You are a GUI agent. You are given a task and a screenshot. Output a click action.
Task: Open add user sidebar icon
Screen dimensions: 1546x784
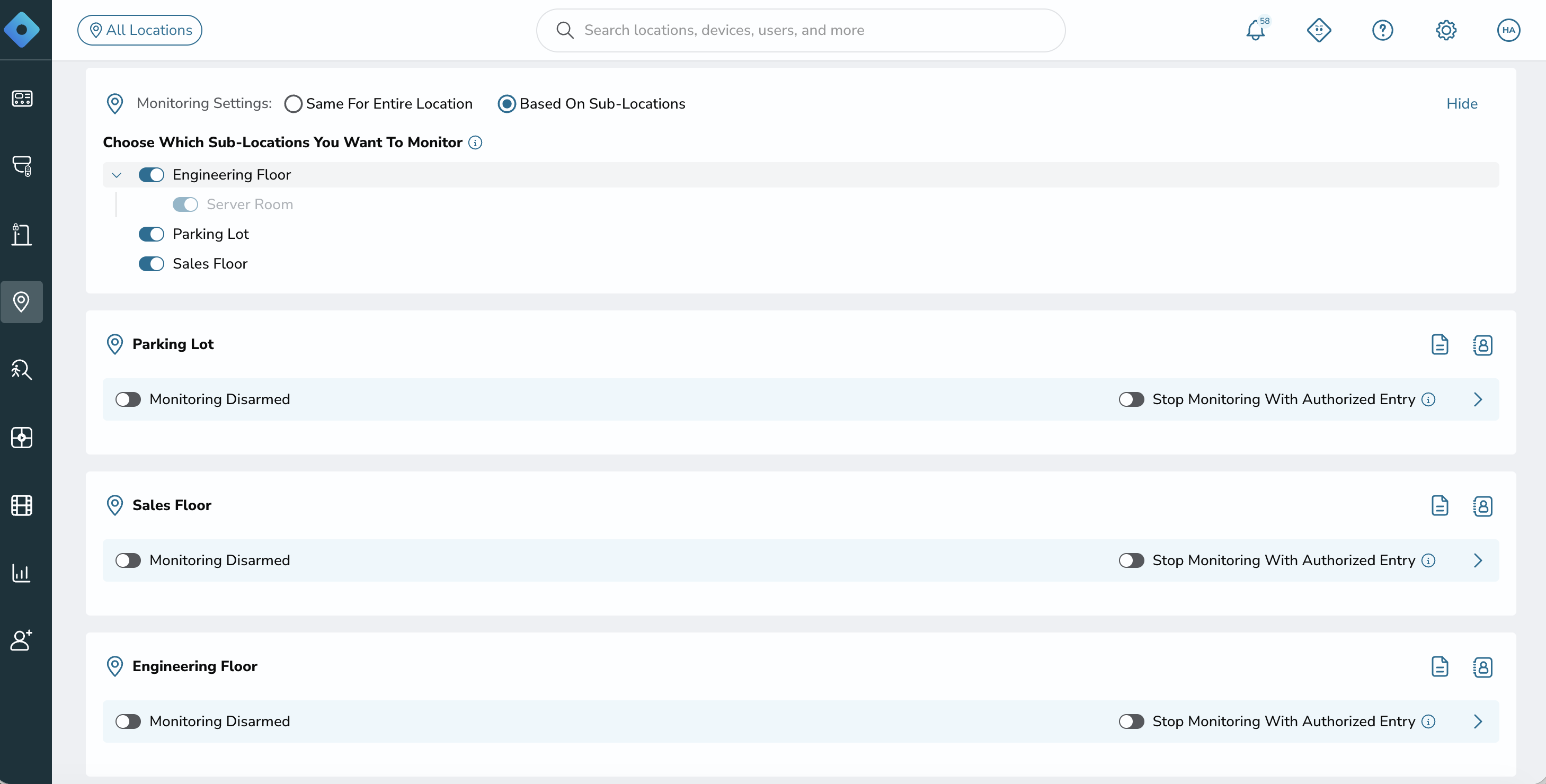coord(22,640)
